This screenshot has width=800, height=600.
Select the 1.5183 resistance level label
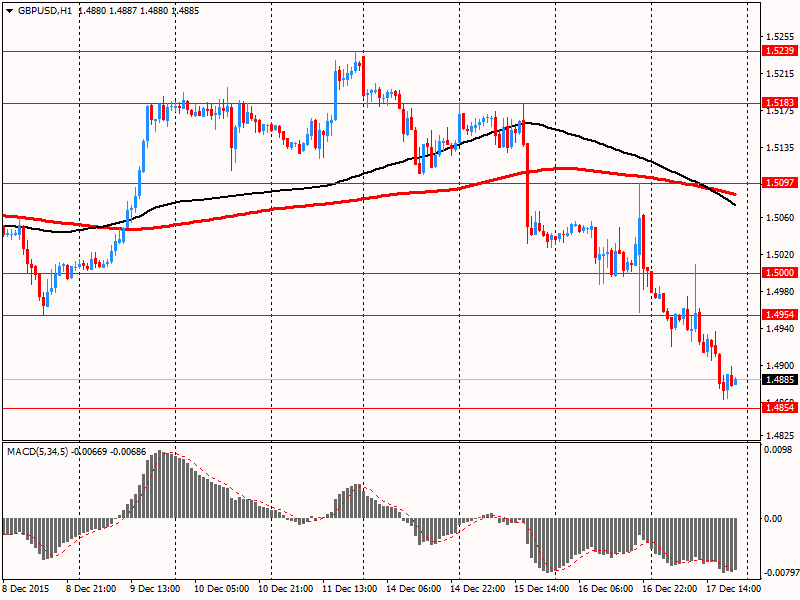tap(780, 103)
